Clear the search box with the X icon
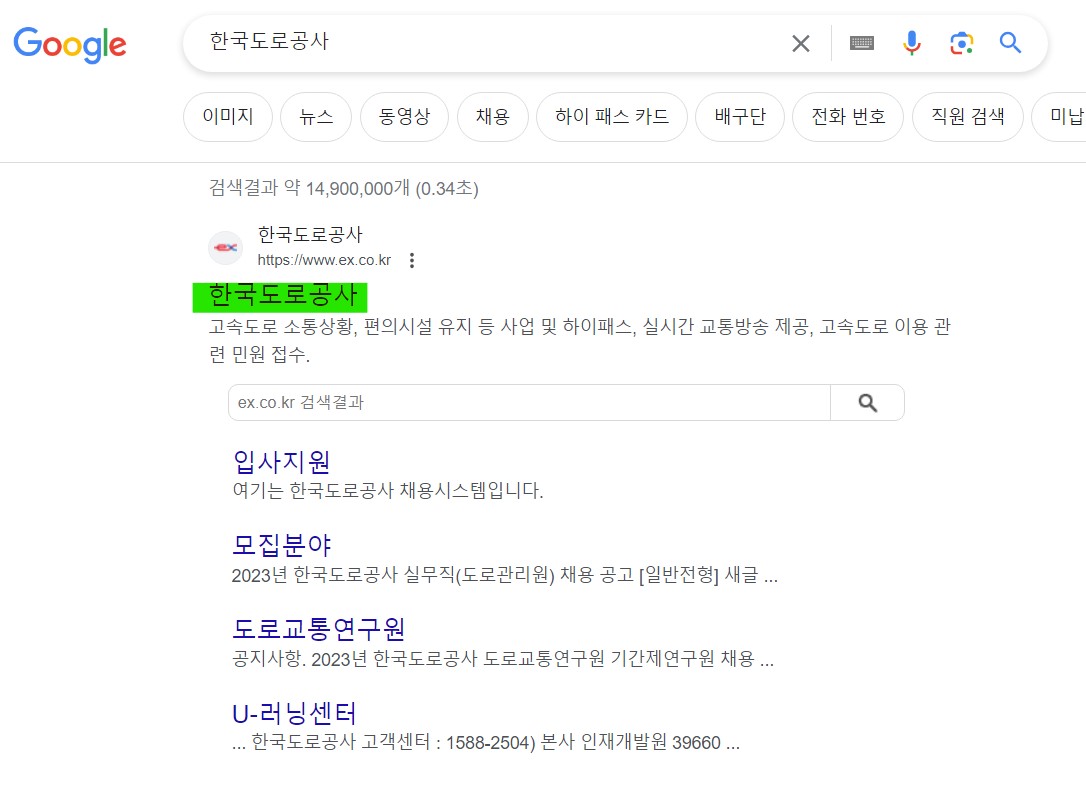The height and width of the screenshot is (788, 1086). pos(801,44)
